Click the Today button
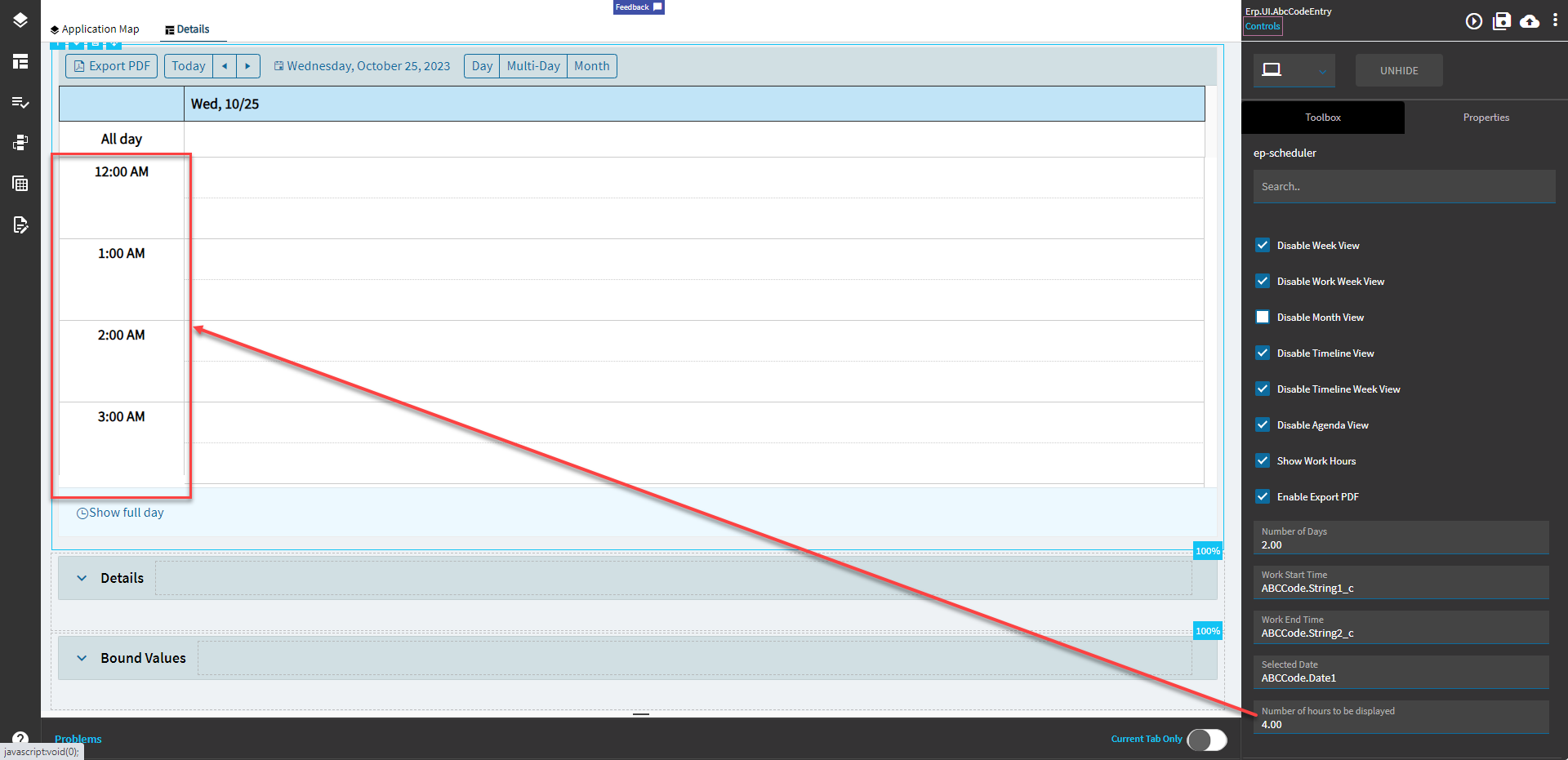 tap(189, 66)
